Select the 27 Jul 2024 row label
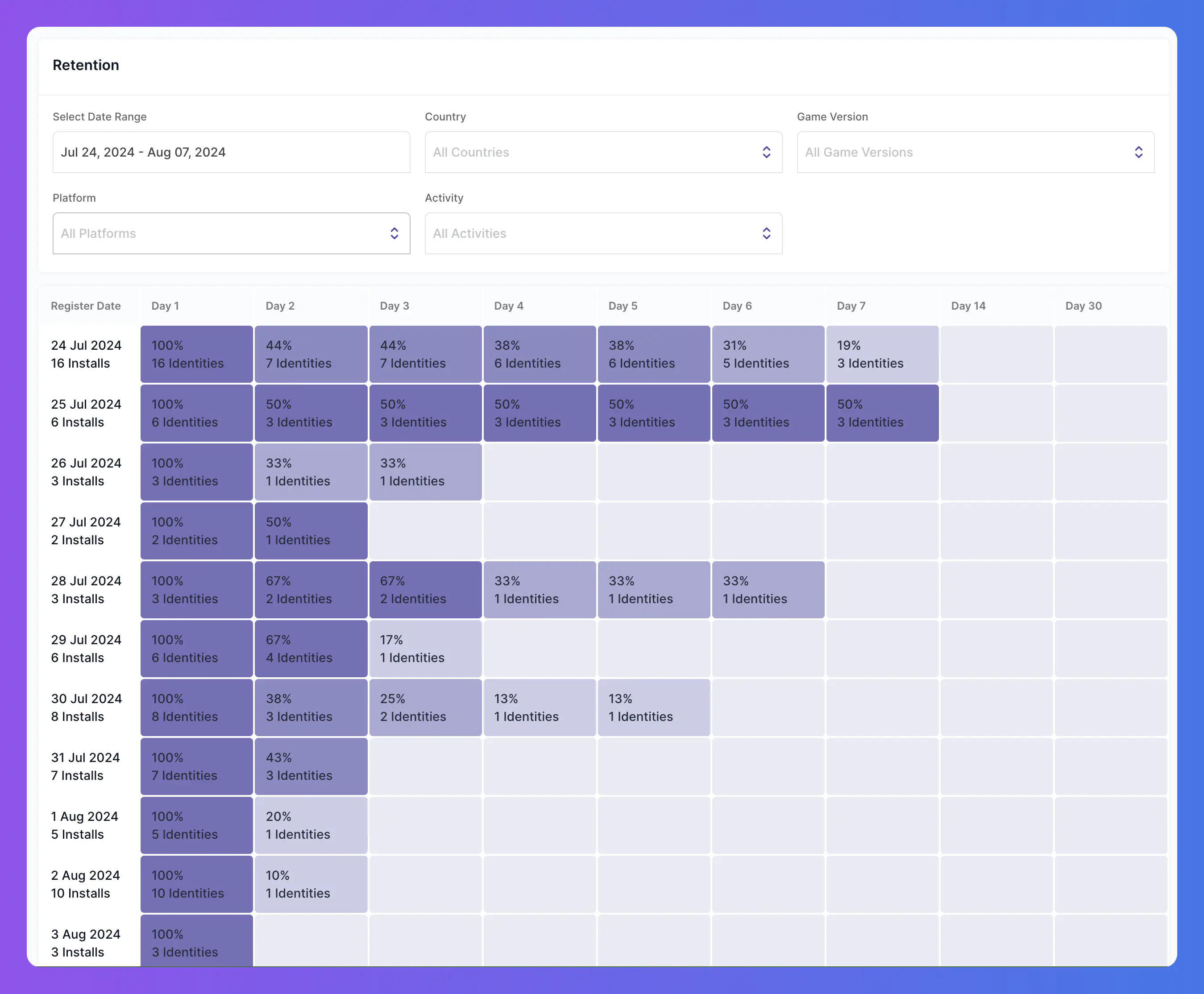 click(x=86, y=531)
